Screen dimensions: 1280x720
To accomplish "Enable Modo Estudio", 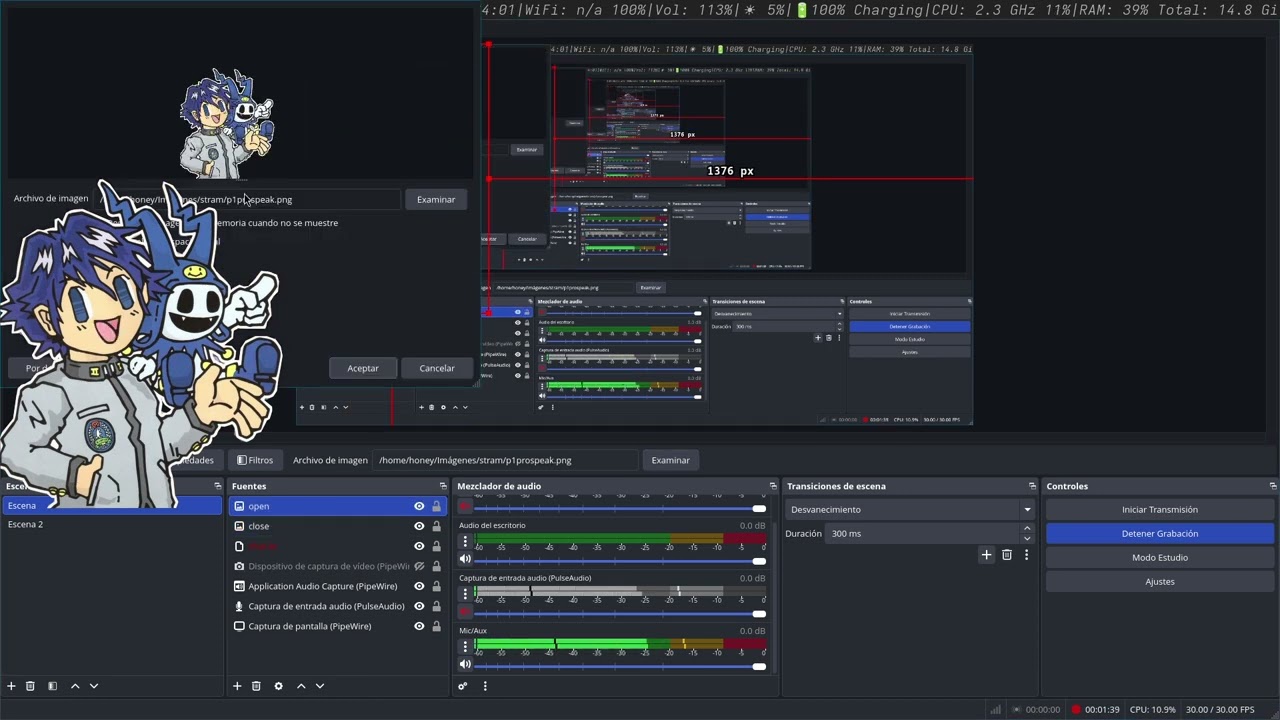I will coord(1160,557).
